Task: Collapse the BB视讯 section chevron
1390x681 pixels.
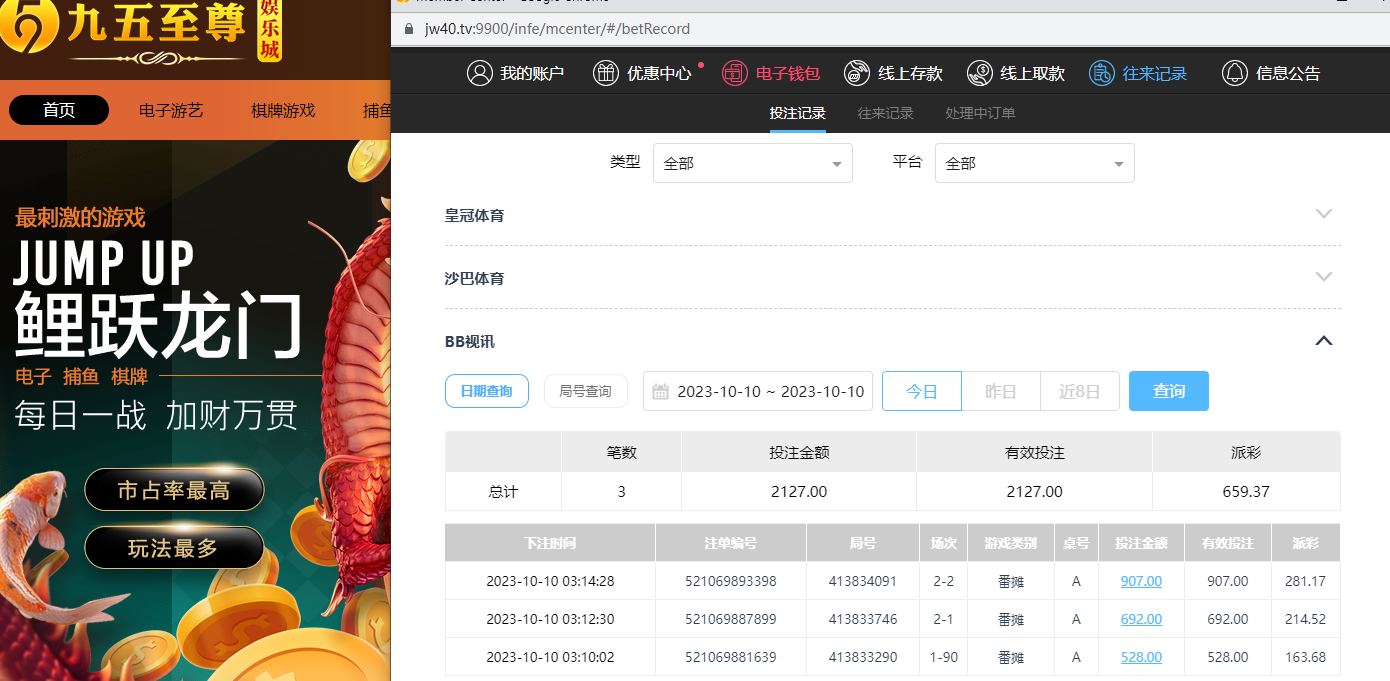Action: (1324, 341)
